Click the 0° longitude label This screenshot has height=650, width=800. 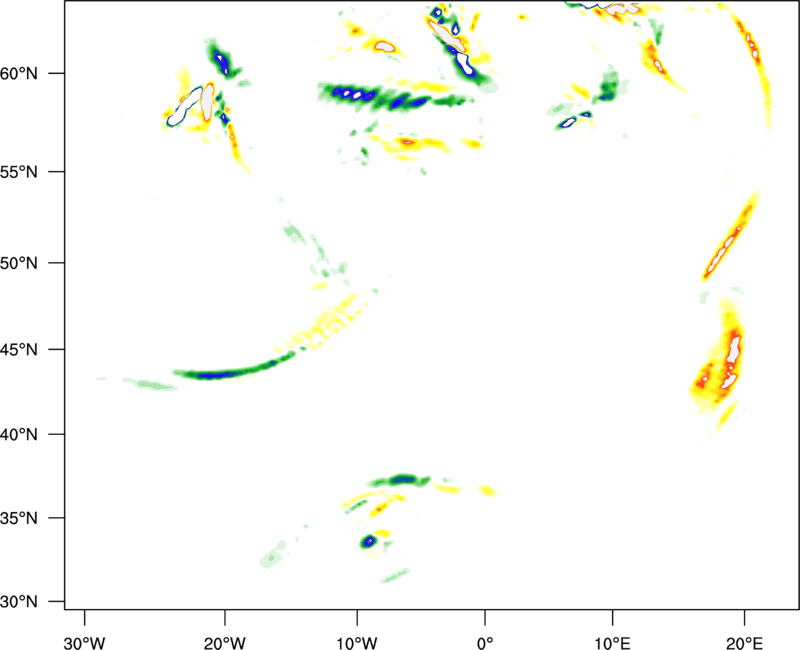(485, 643)
